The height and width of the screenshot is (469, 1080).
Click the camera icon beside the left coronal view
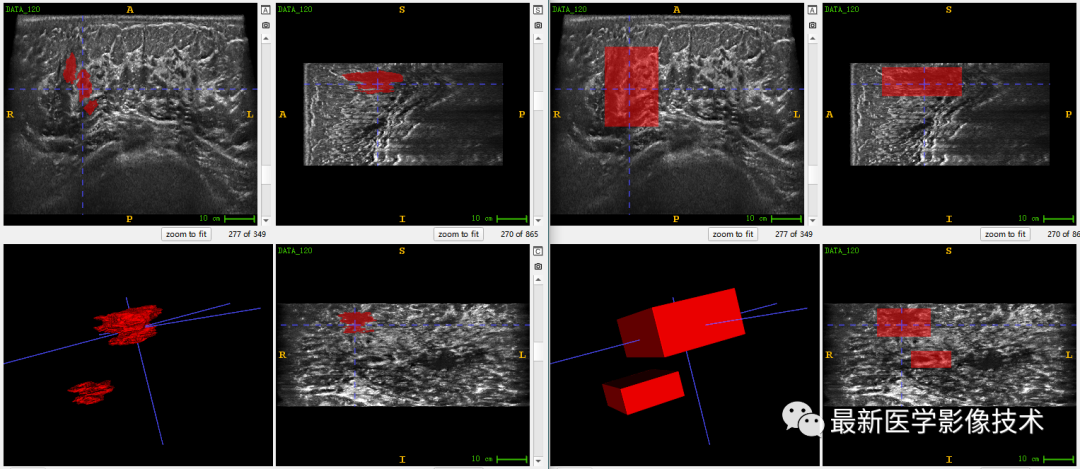[x=538, y=267]
